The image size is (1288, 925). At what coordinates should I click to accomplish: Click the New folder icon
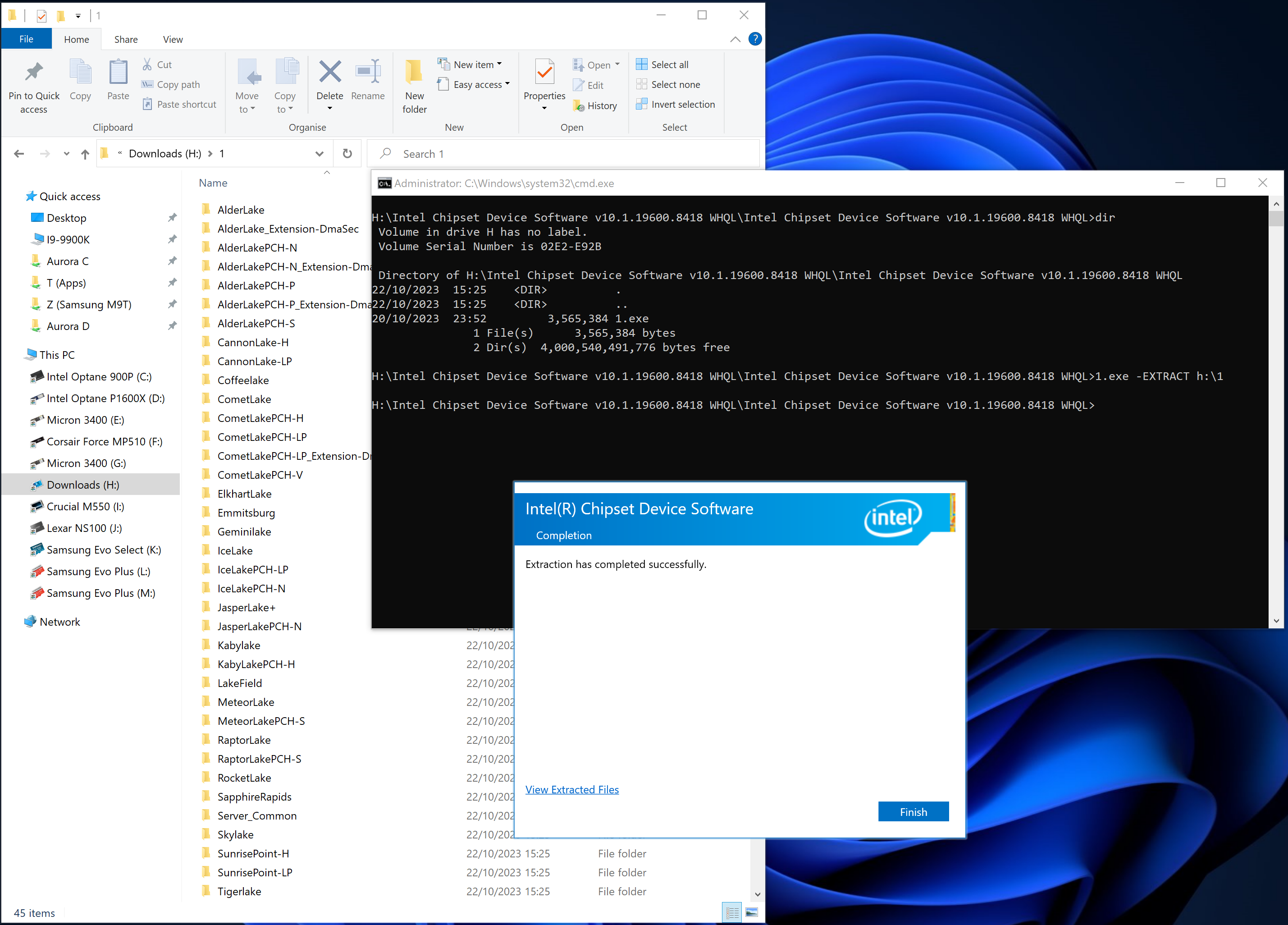pyautogui.click(x=414, y=73)
